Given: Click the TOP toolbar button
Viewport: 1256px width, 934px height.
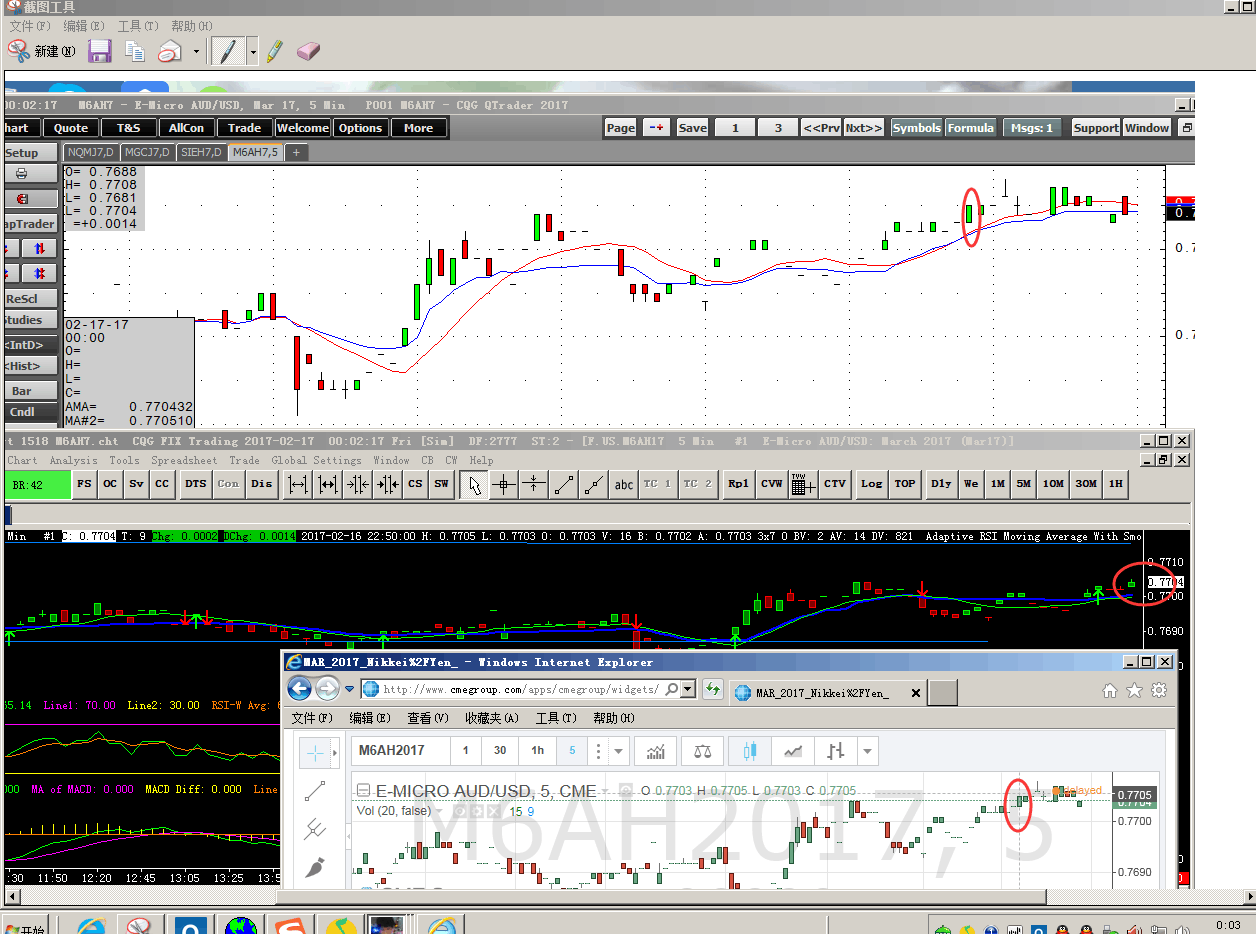Looking at the screenshot, I should tap(905, 484).
